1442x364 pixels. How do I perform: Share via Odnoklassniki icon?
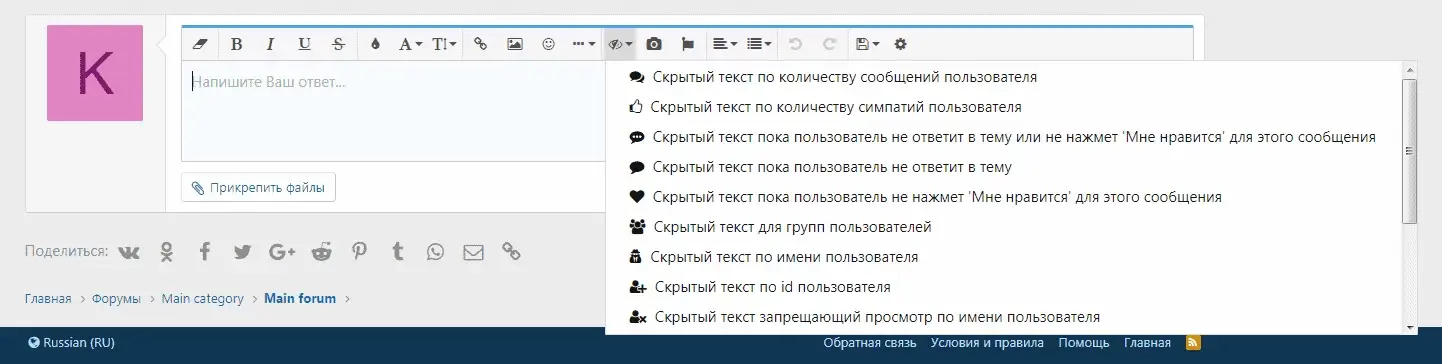point(167,252)
